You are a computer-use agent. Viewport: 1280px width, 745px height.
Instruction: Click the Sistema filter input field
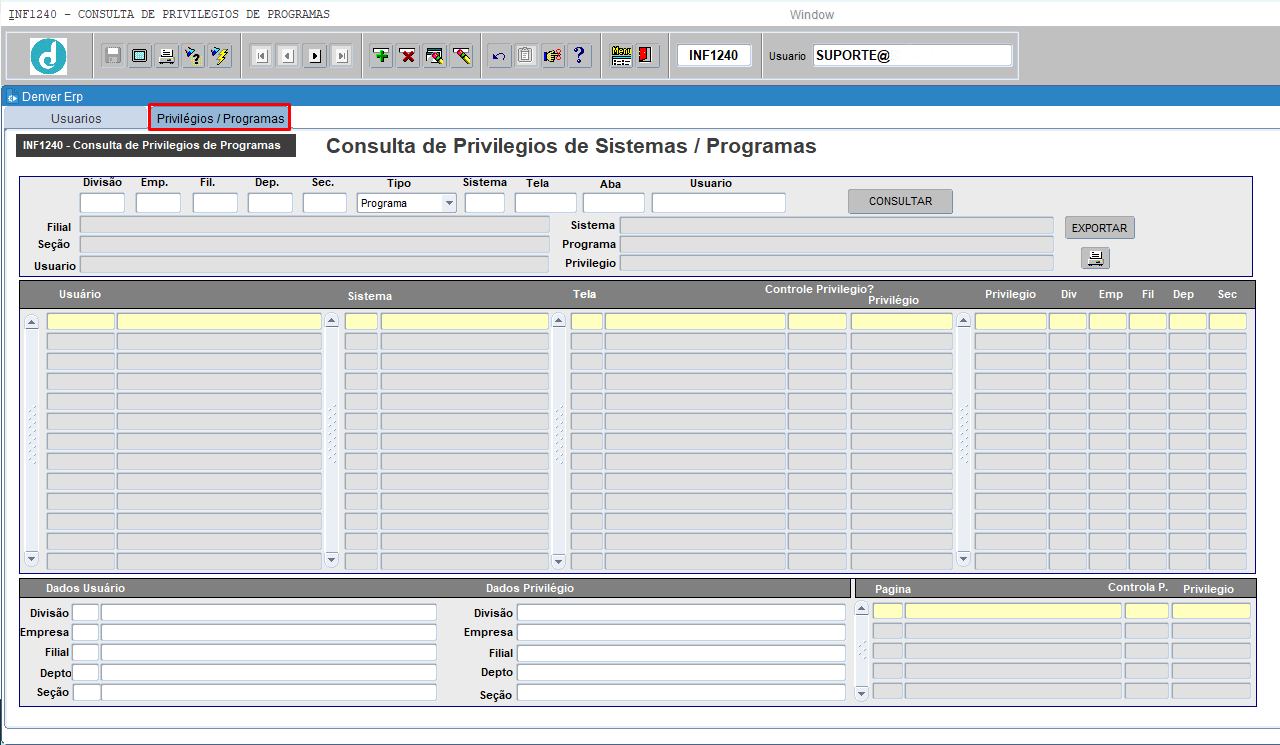tap(485, 203)
